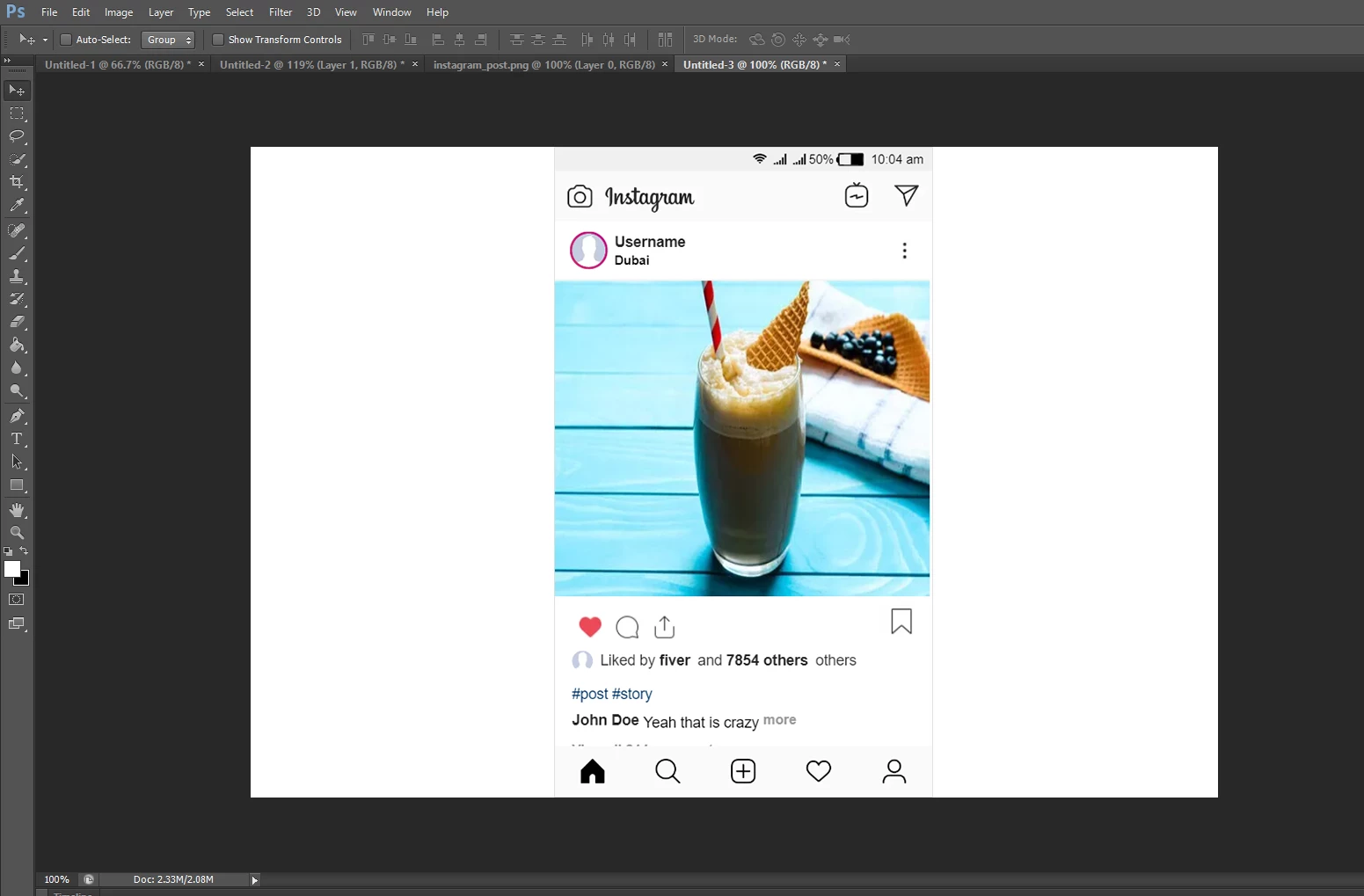Open the Window menu
Screen dimensions: 1364x896
[392, 12]
